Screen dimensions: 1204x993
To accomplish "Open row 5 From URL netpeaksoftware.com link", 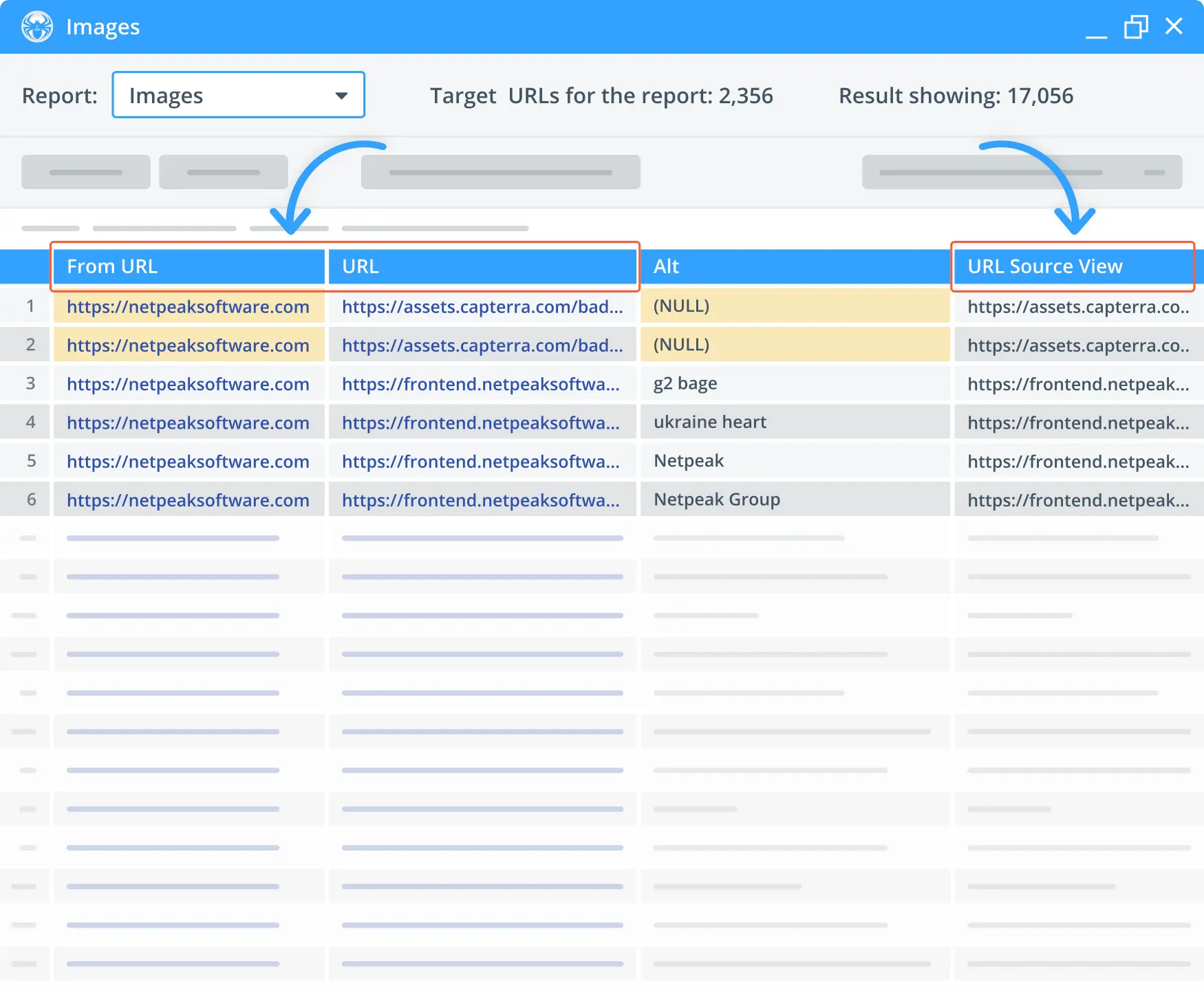I will tap(188, 461).
